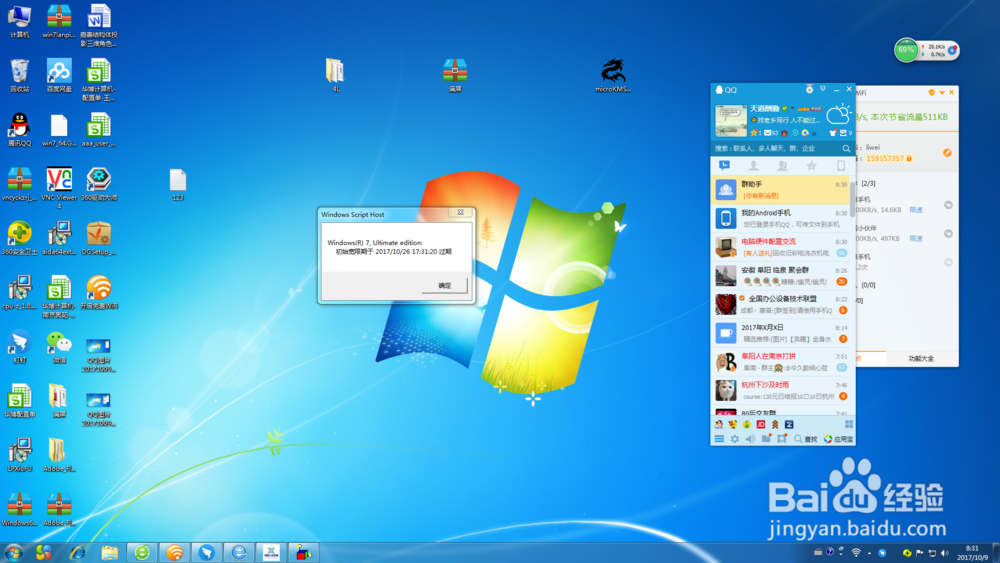This screenshot has height=563, width=1000.
Task: Select the microKMS dragon icon
Action: tap(613, 75)
